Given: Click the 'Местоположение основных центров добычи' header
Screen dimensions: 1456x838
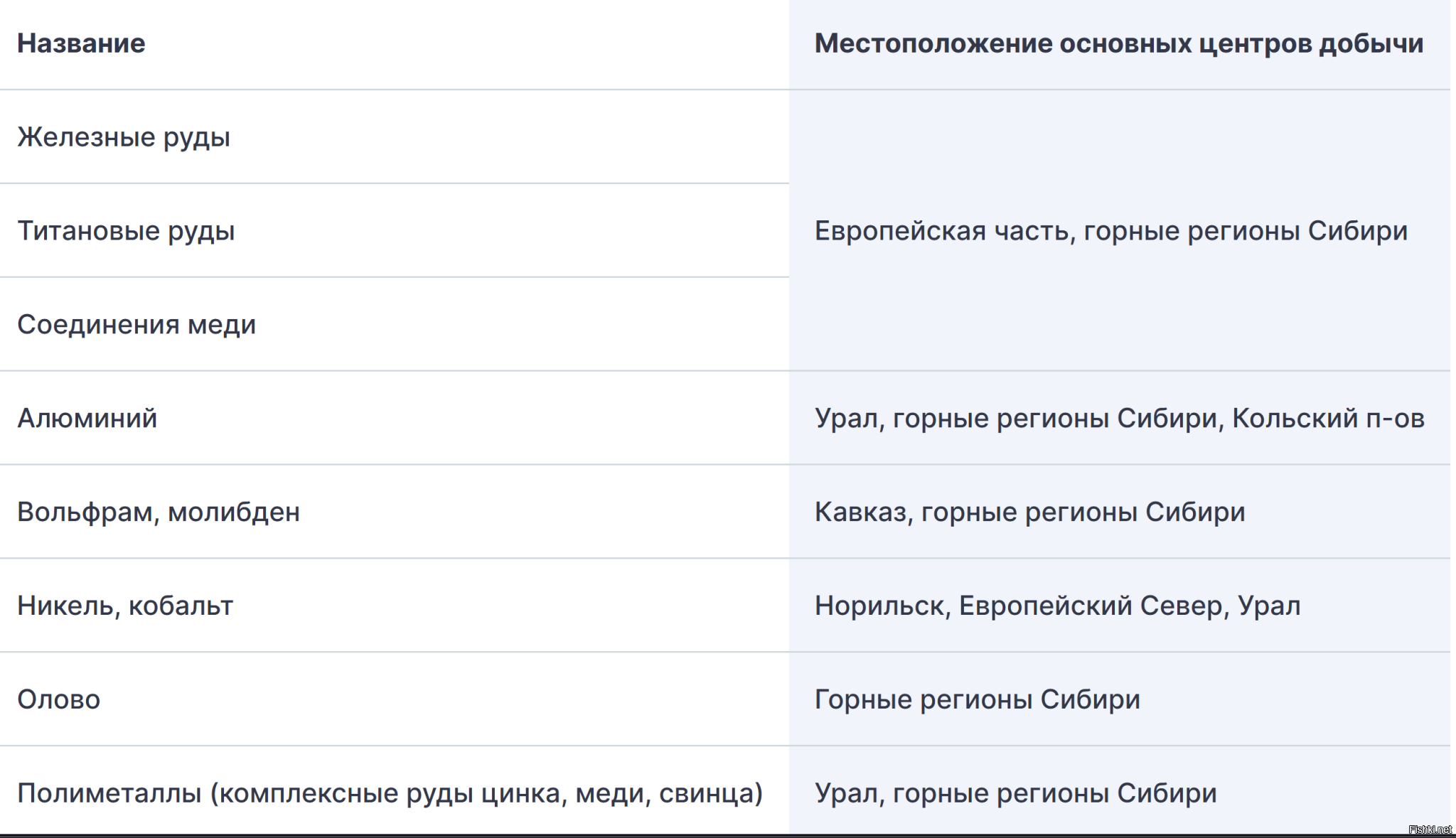Looking at the screenshot, I should [1119, 43].
